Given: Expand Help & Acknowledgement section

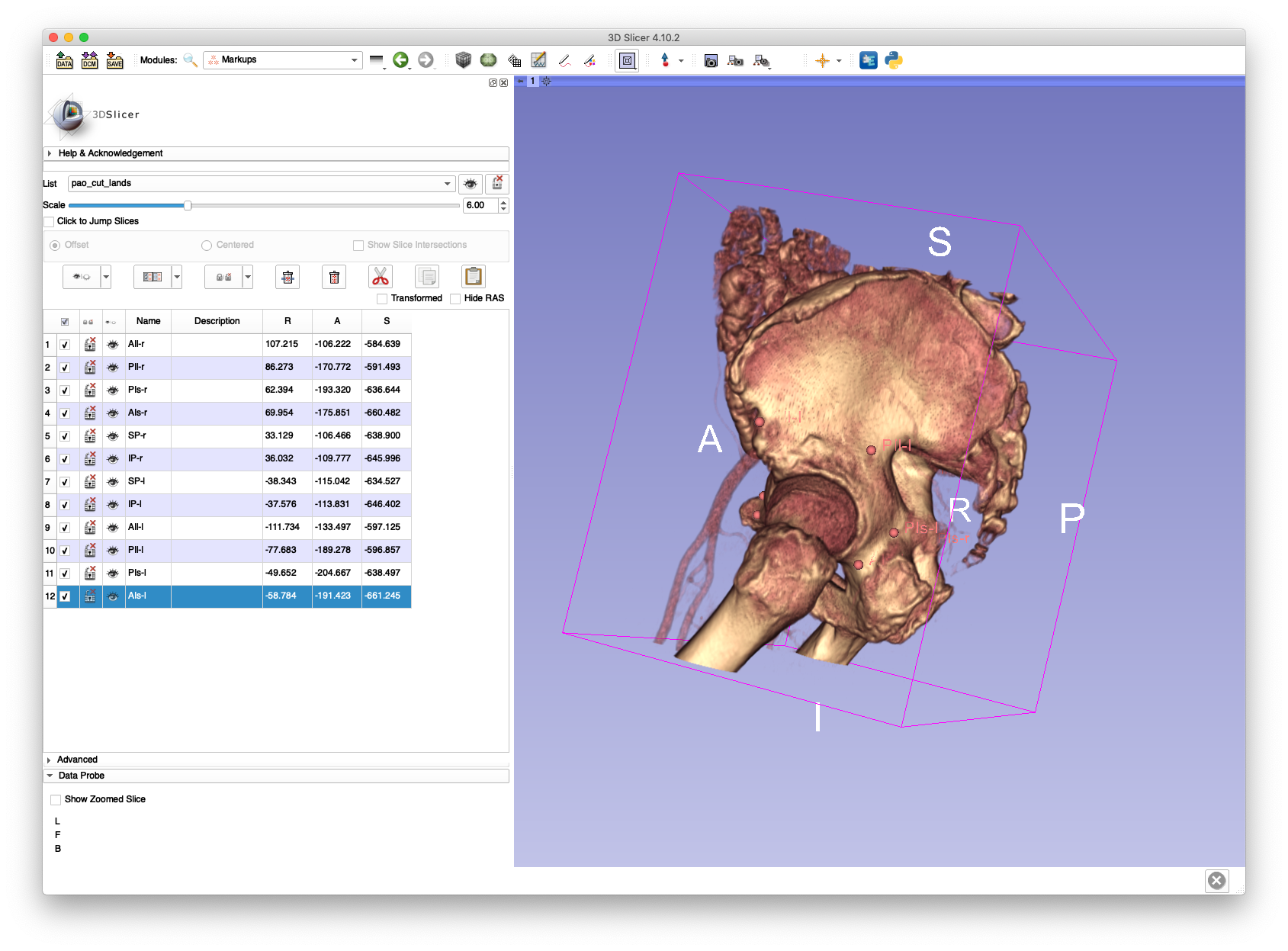Looking at the screenshot, I should [276, 153].
